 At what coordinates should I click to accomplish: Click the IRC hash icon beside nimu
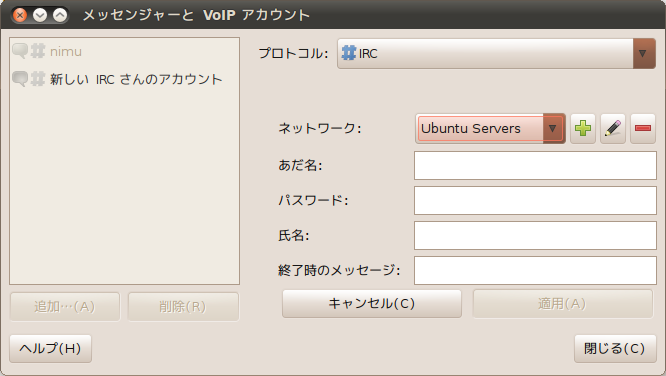click(x=38, y=51)
